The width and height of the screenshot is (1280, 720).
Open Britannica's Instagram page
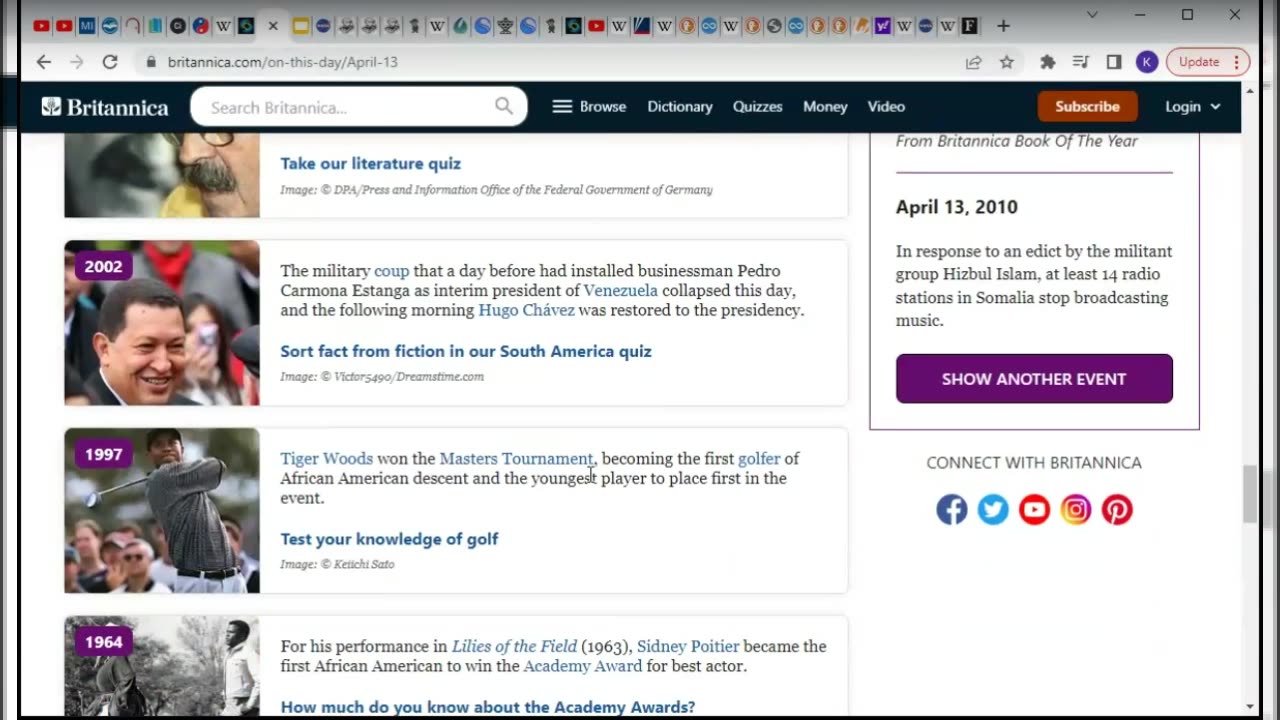click(1076, 510)
